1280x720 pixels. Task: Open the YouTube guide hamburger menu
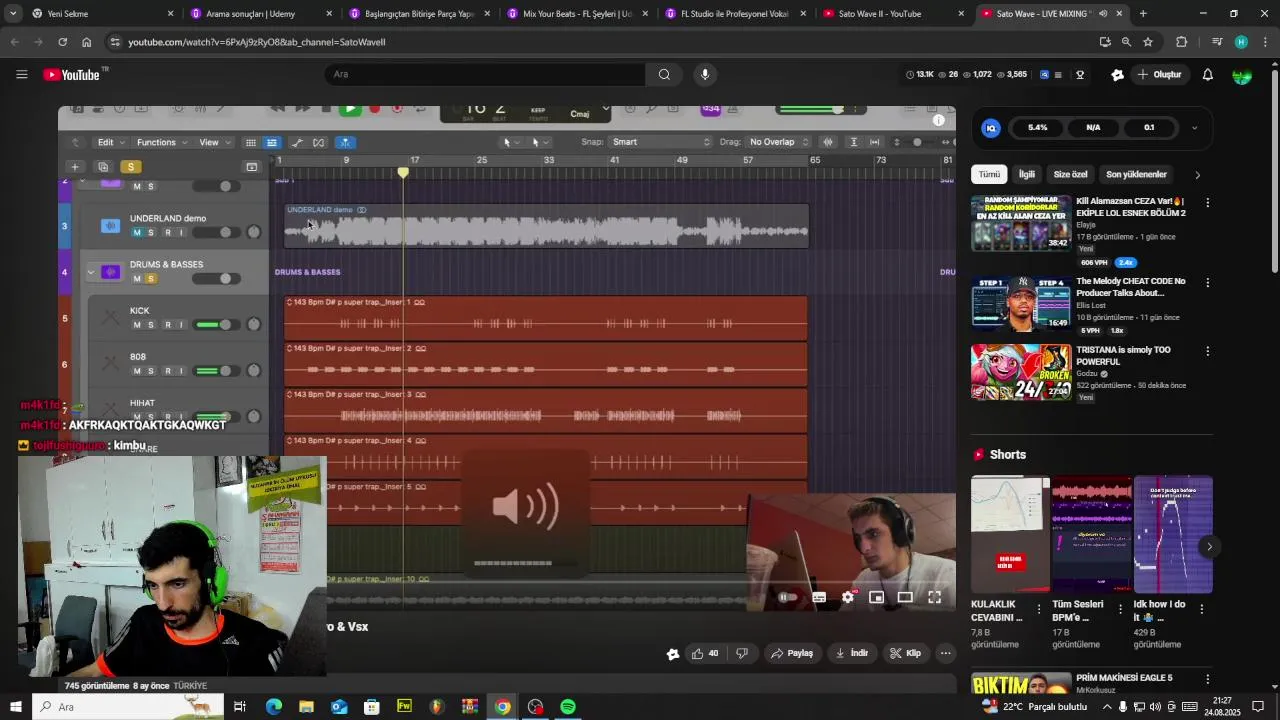(x=21, y=75)
